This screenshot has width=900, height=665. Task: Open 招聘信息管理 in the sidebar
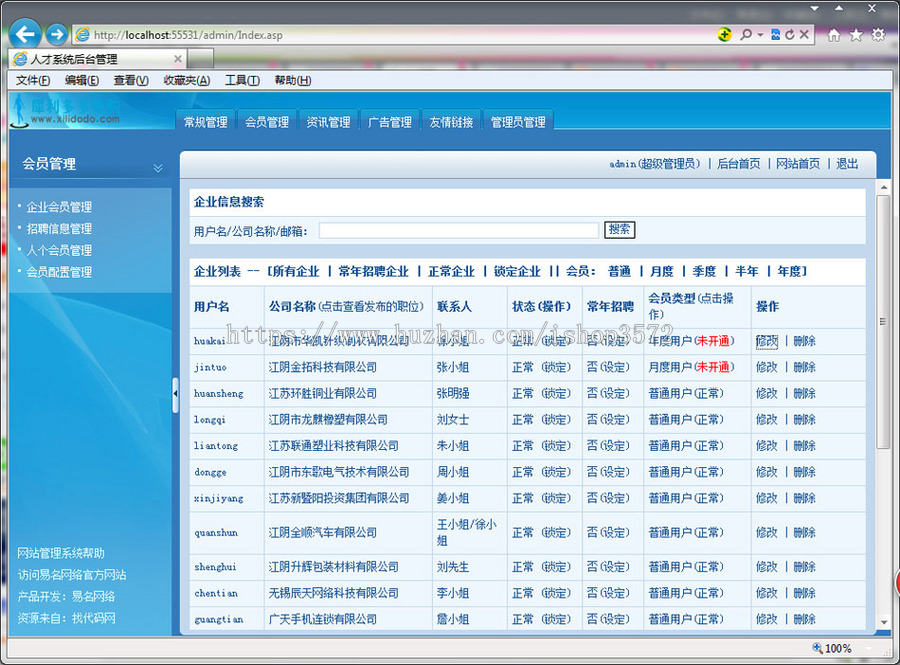point(59,229)
